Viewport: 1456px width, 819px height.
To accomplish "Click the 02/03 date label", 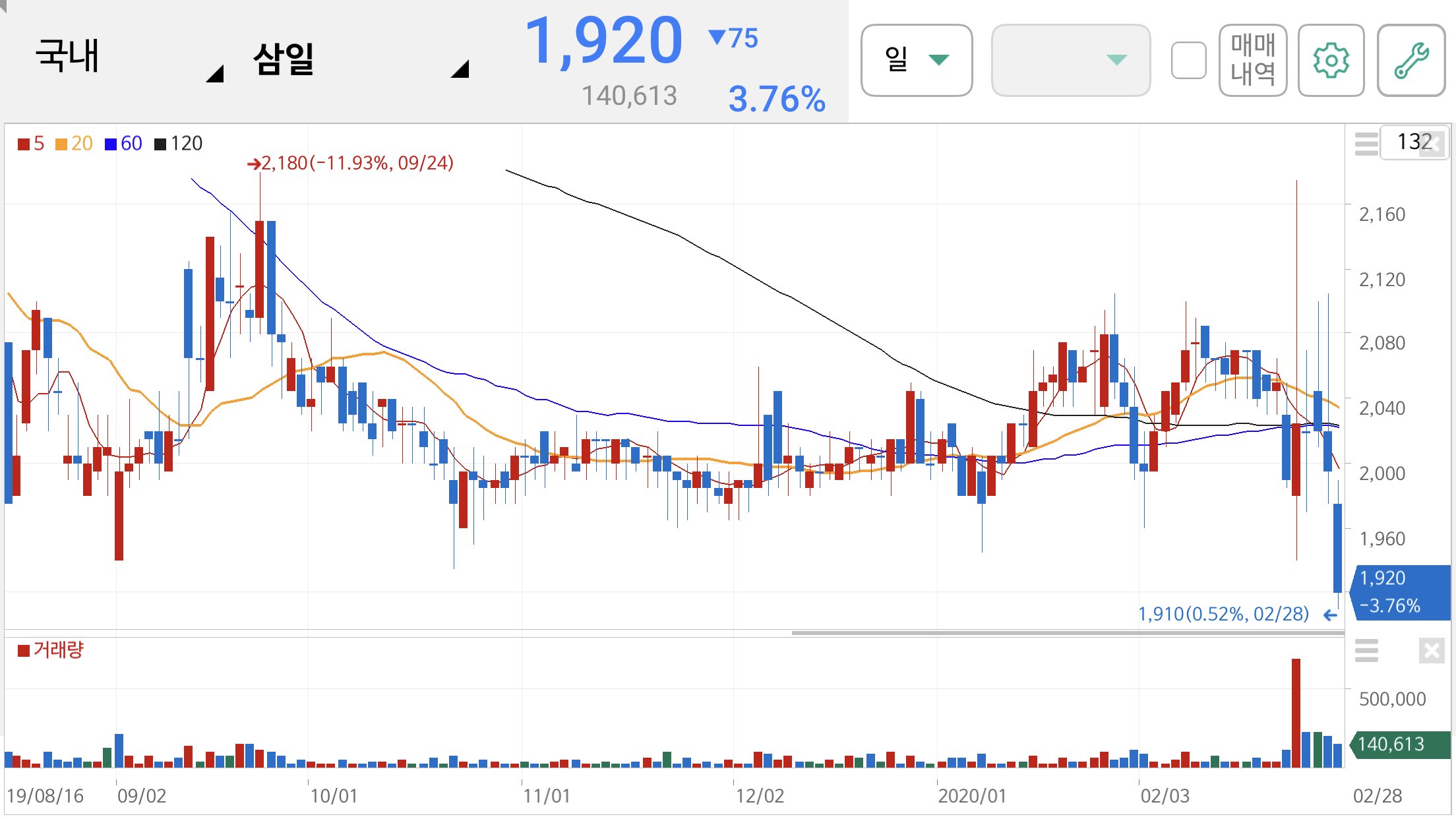I will [1165, 796].
